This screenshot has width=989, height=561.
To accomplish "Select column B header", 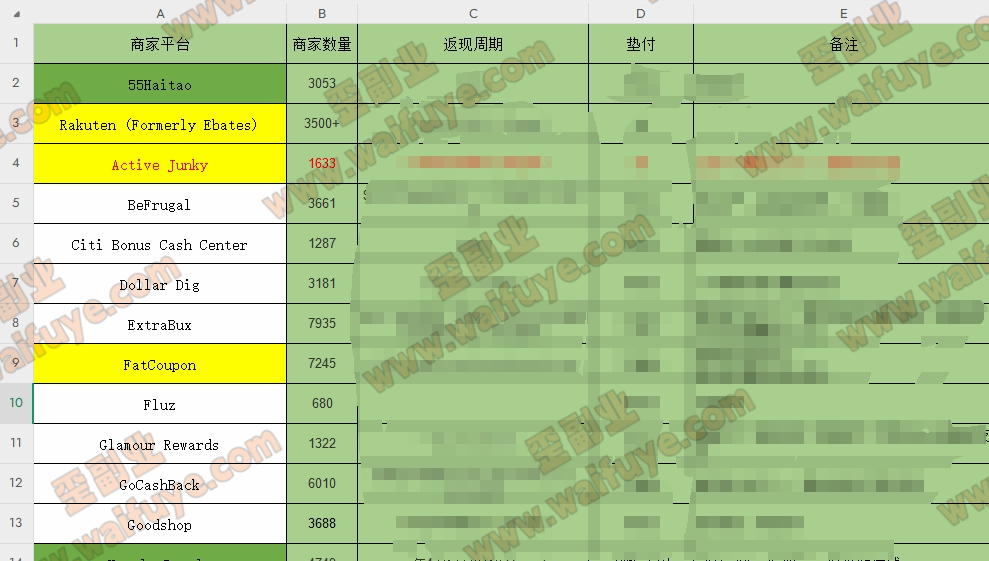I will (322, 13).
